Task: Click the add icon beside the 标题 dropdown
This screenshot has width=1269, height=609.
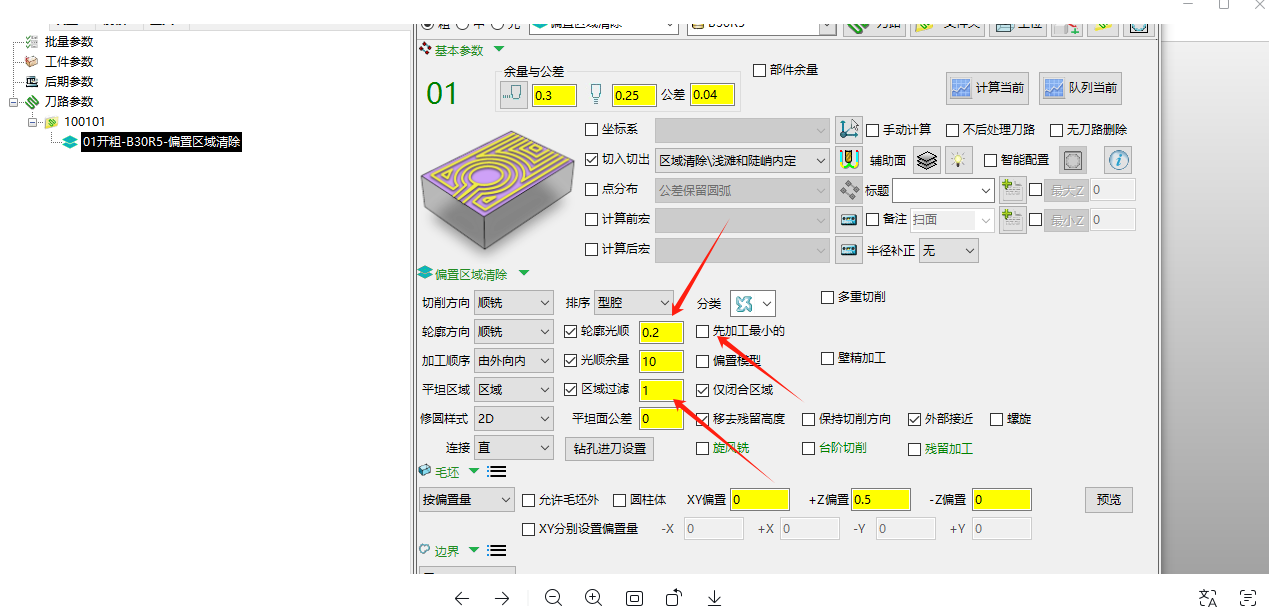Action: coord(1012,189)
